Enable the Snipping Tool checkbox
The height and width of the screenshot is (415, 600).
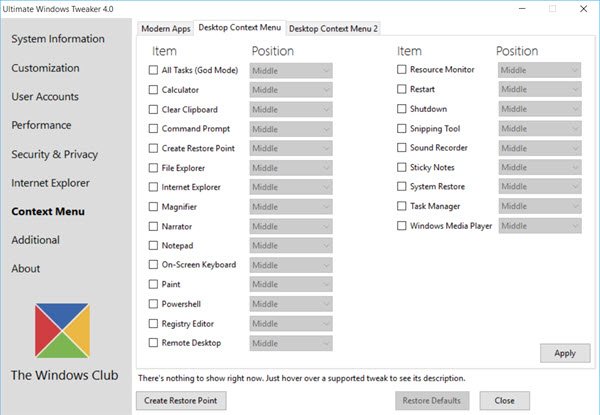(401, 128)
